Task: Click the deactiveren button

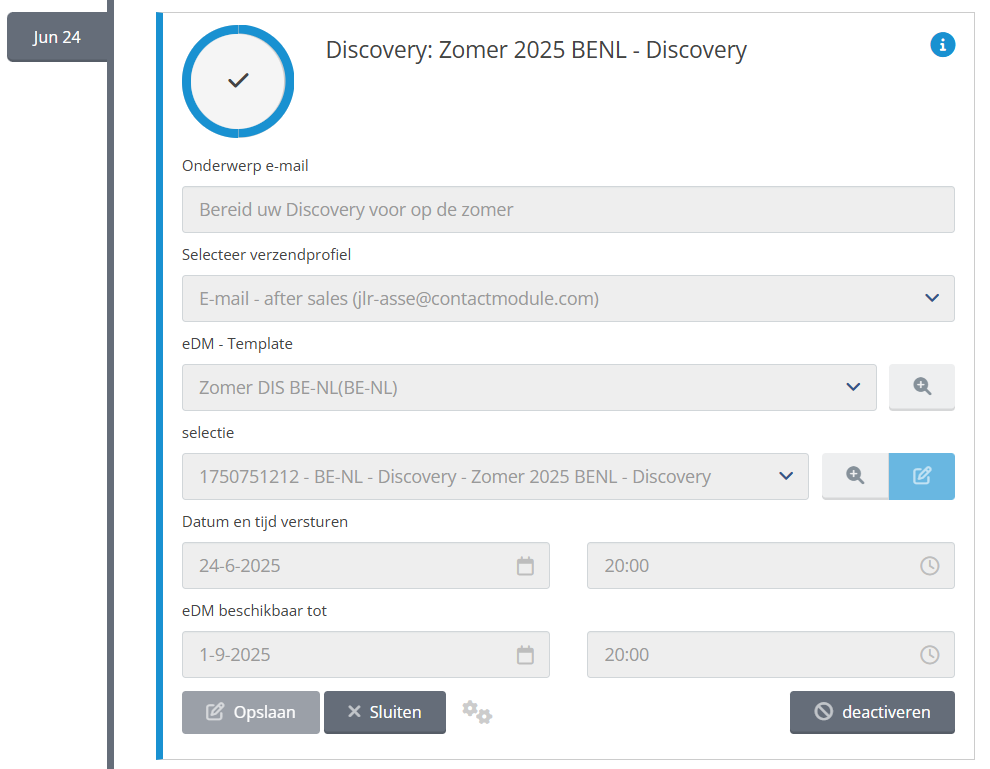Action: point(872,712)
